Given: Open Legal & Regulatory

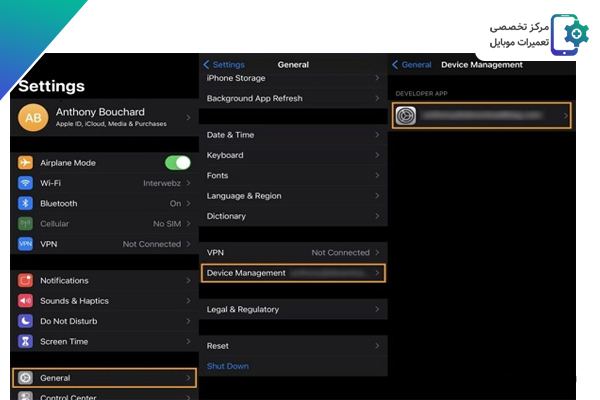Looking at the screenshot, I should point(293,309).
